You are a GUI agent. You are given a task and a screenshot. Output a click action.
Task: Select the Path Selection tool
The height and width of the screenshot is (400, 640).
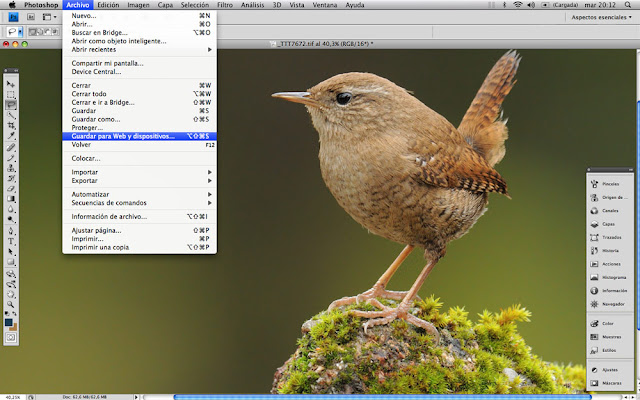tap(11, 252)
